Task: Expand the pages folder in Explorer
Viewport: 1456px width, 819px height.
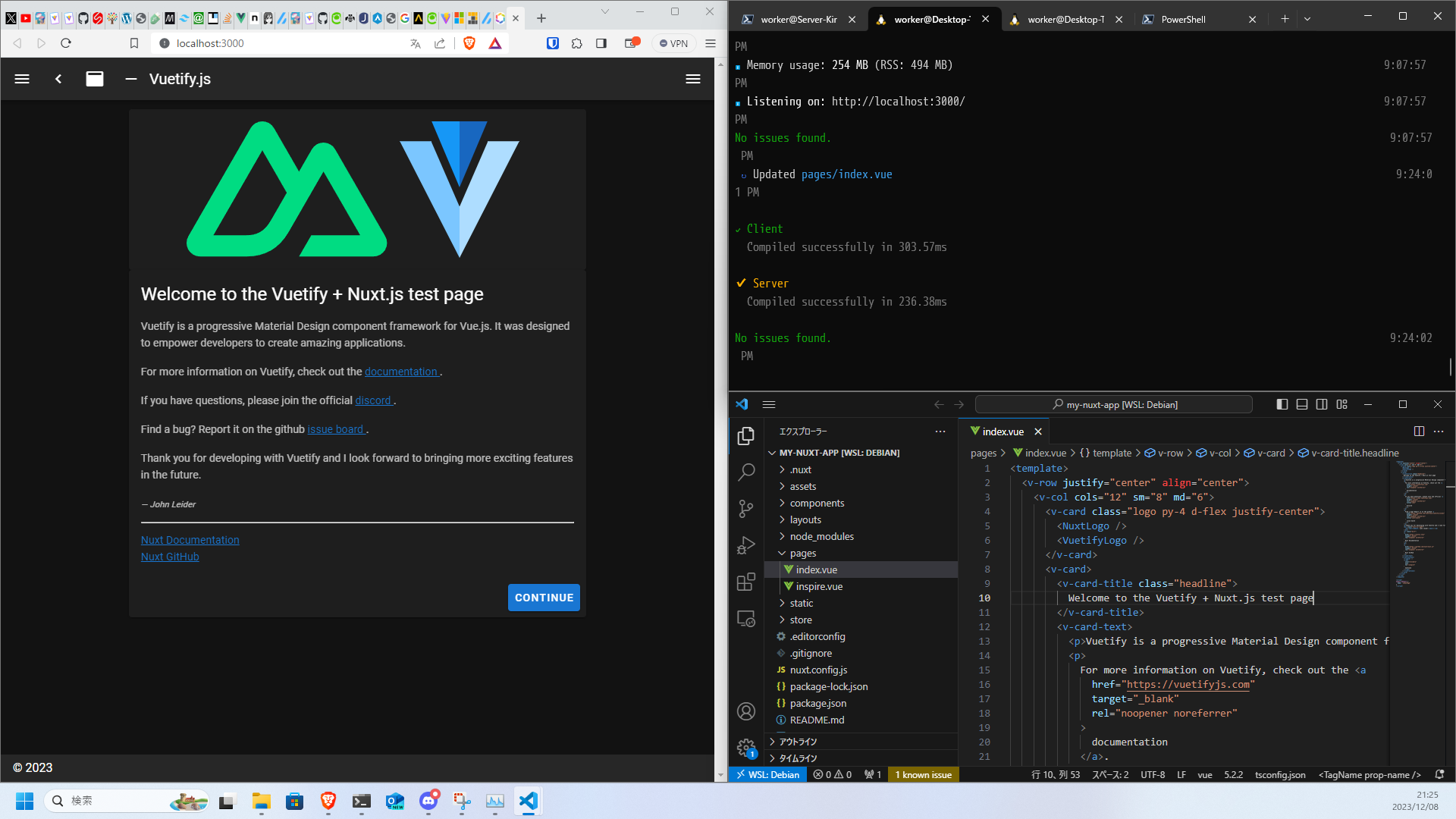Action: click(x=801, y=552)
